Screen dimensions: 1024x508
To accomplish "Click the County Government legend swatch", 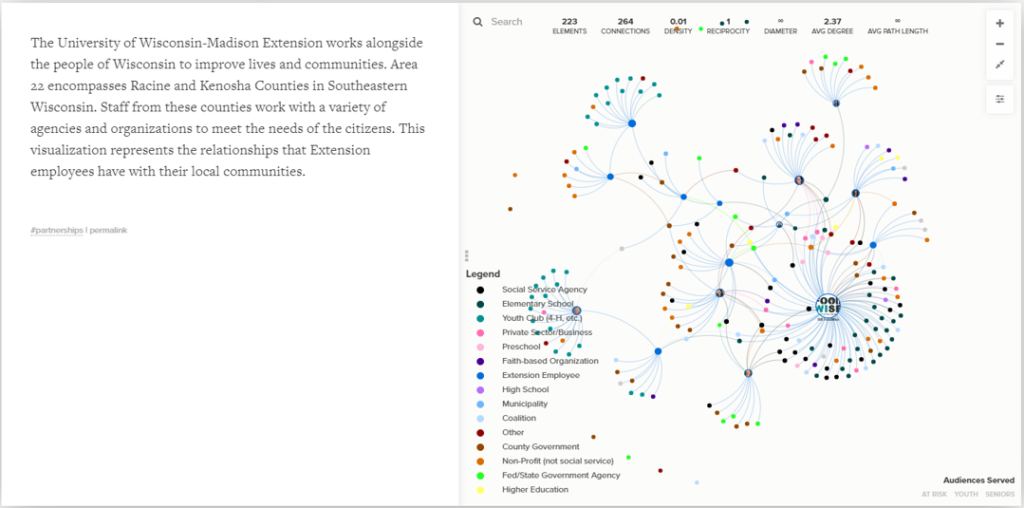I will tap(481, 447).
